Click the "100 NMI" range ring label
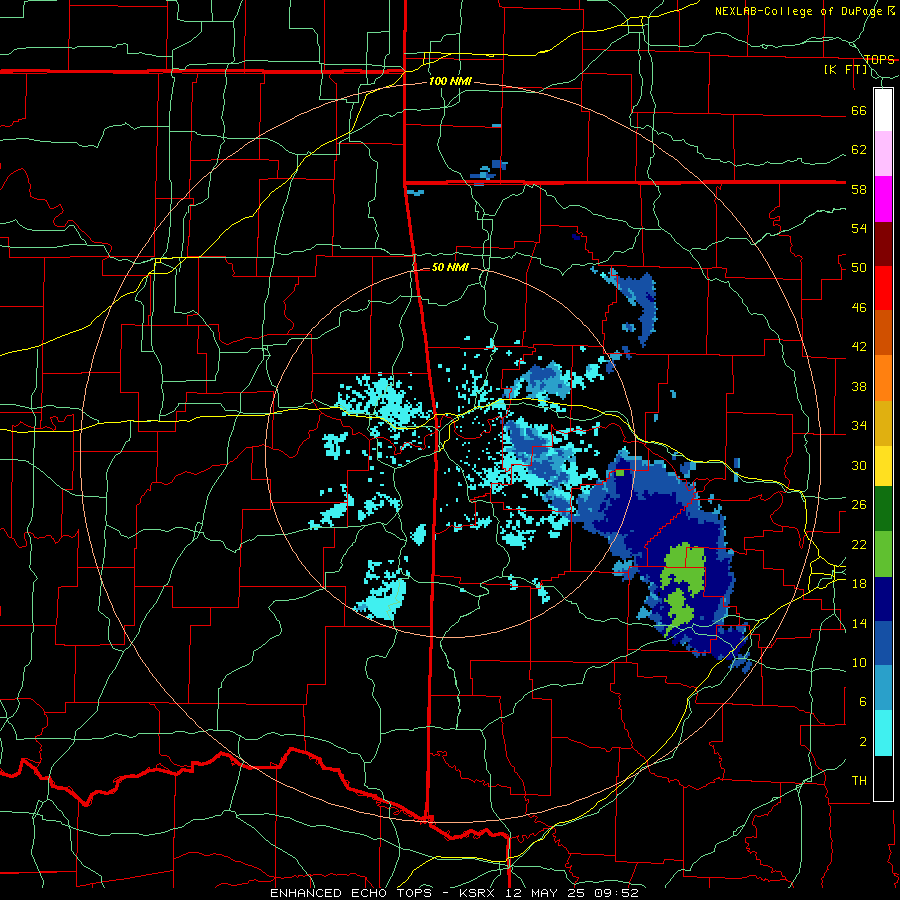Viewport: 900px width, 900px height. tap(450, 82)
